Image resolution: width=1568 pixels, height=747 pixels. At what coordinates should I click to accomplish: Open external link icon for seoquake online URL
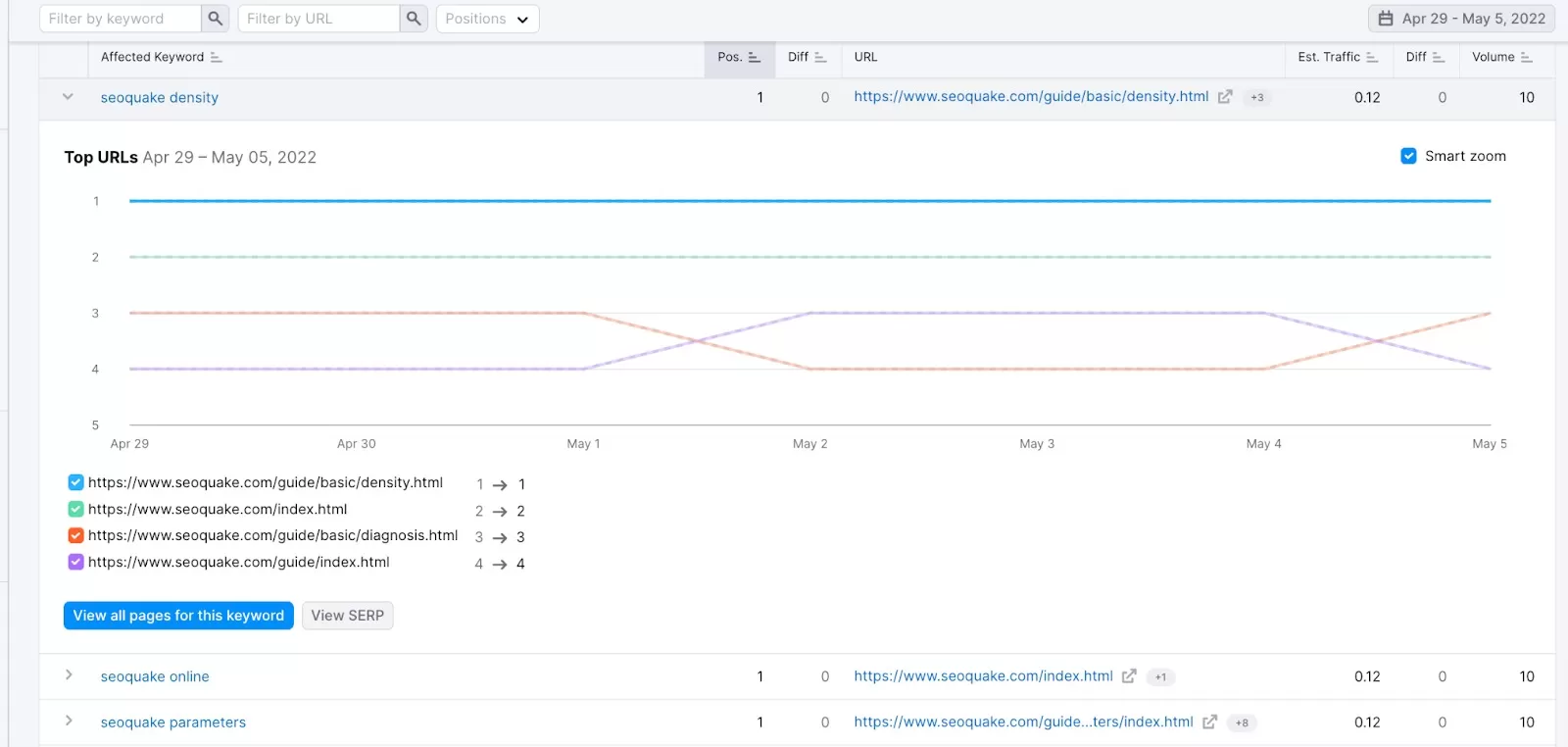1129,676
